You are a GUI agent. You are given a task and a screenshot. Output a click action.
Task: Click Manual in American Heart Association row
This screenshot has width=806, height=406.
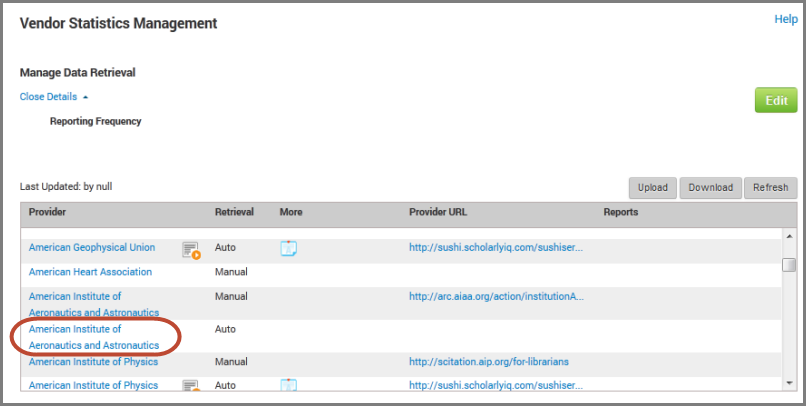tap(231, 272)
